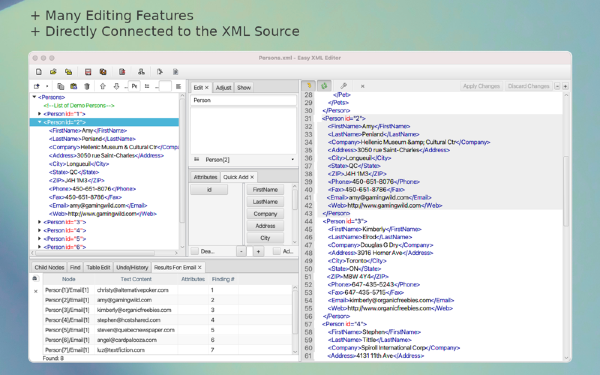This screenshot has height=375, width=600.
Task: Click the add node icon above the tree
Action: (x=37, y=86)
